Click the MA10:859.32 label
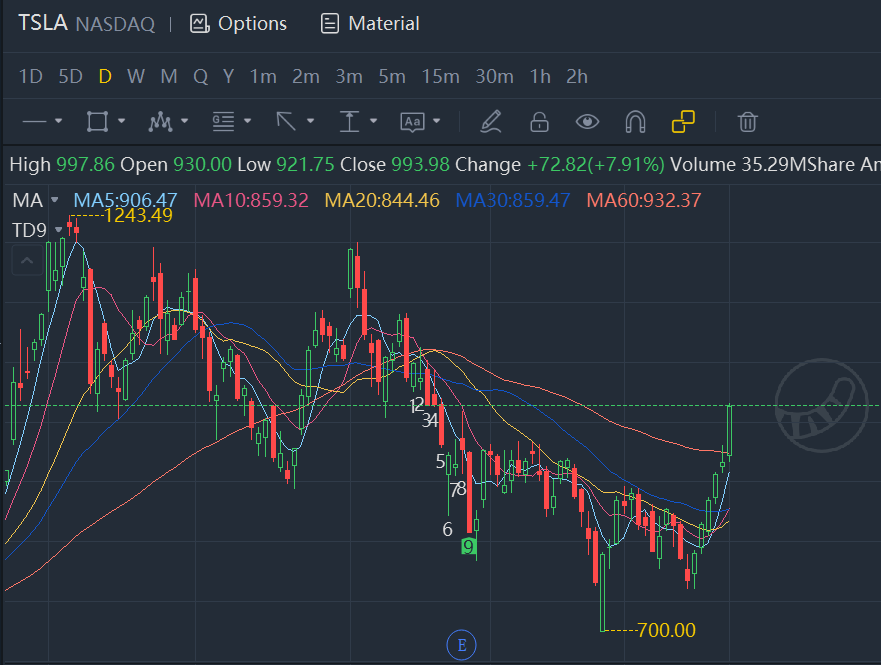881x665 pixels. (251, 200)
